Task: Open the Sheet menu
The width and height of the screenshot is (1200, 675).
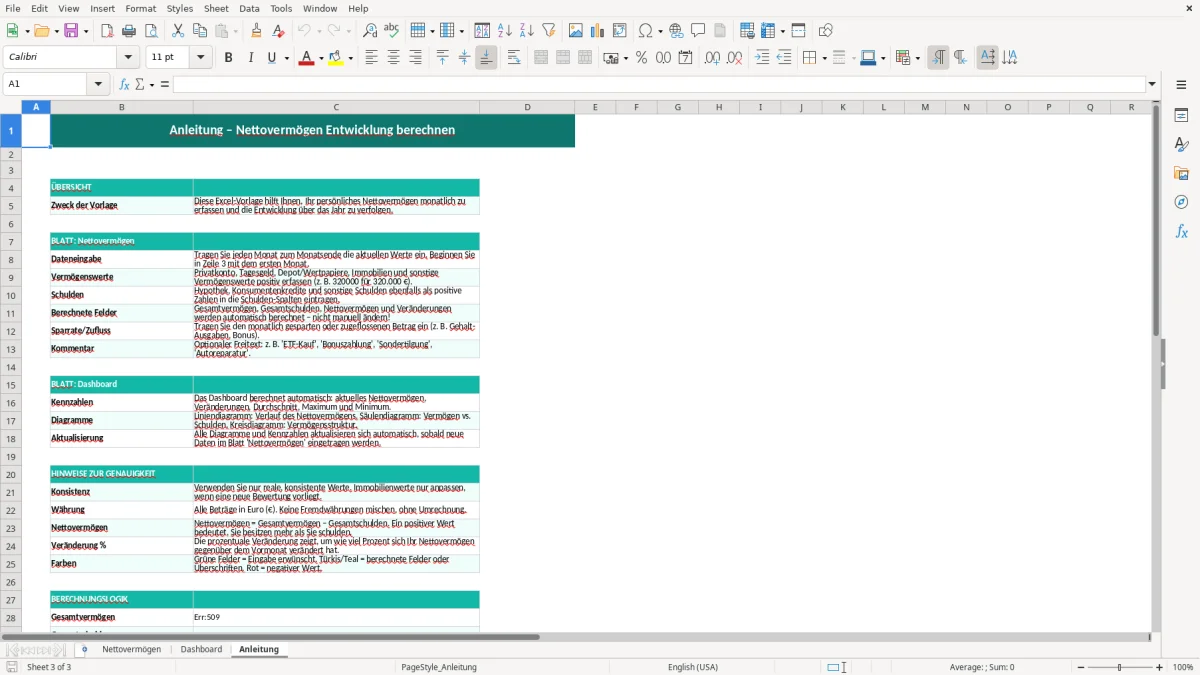Action: pyautogui.click(x=216, y=8)
